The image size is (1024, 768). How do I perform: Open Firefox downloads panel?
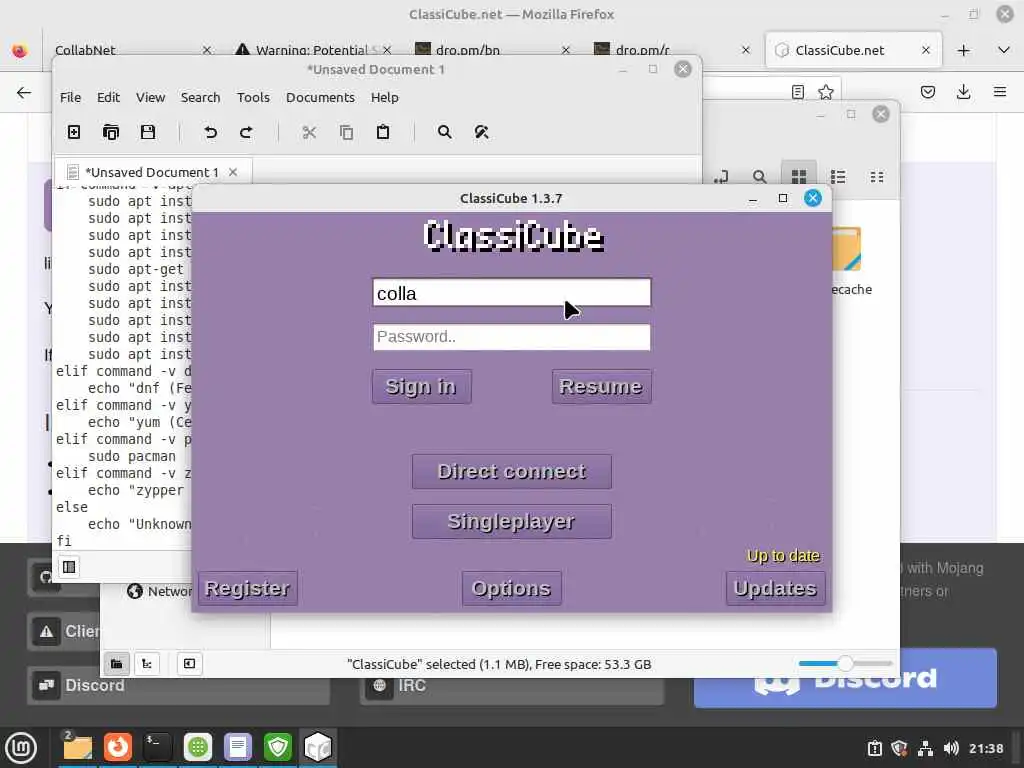pyautogui.click(x=963, y=92)
